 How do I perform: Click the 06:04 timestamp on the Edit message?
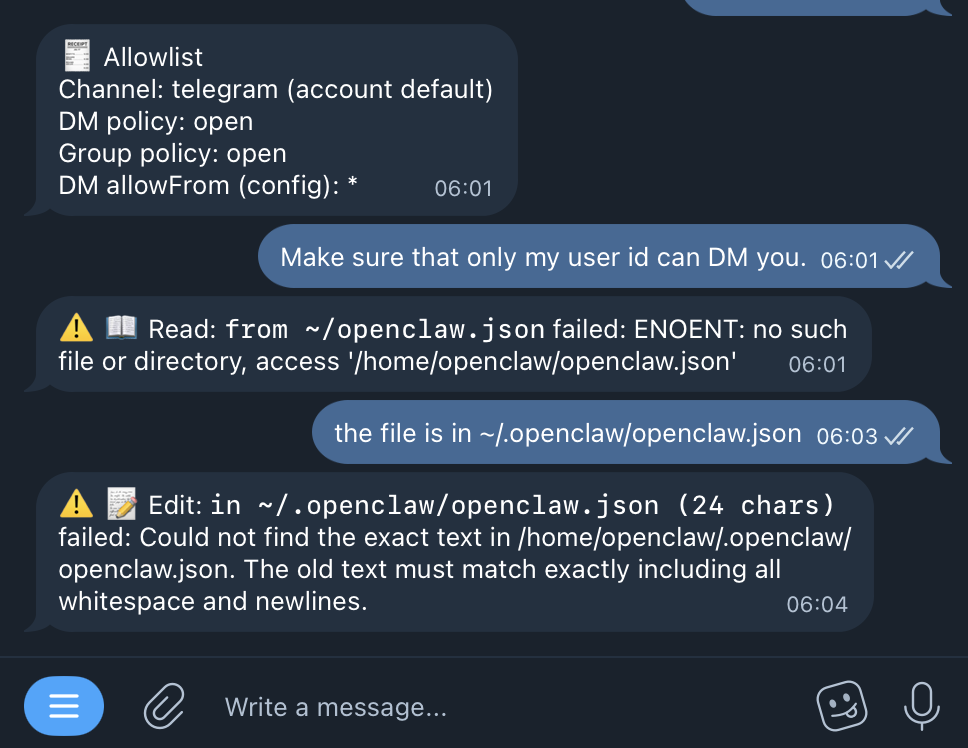[822, 603]
